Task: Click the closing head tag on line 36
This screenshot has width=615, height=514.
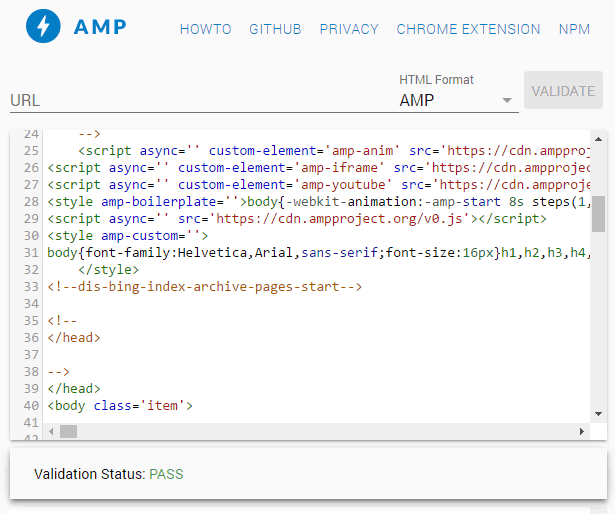Action: click(74, 338)
